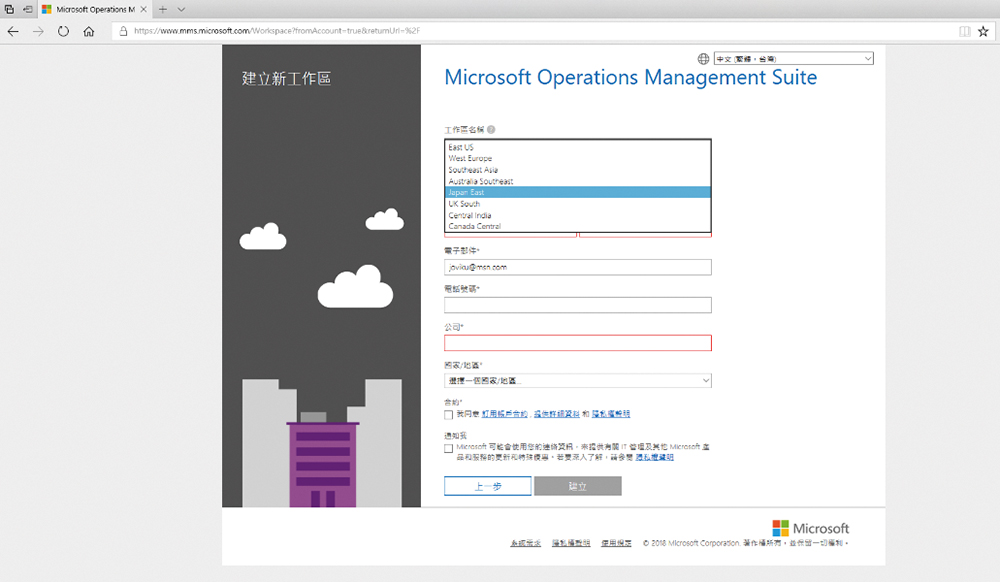Set these tabs aside

27,10
